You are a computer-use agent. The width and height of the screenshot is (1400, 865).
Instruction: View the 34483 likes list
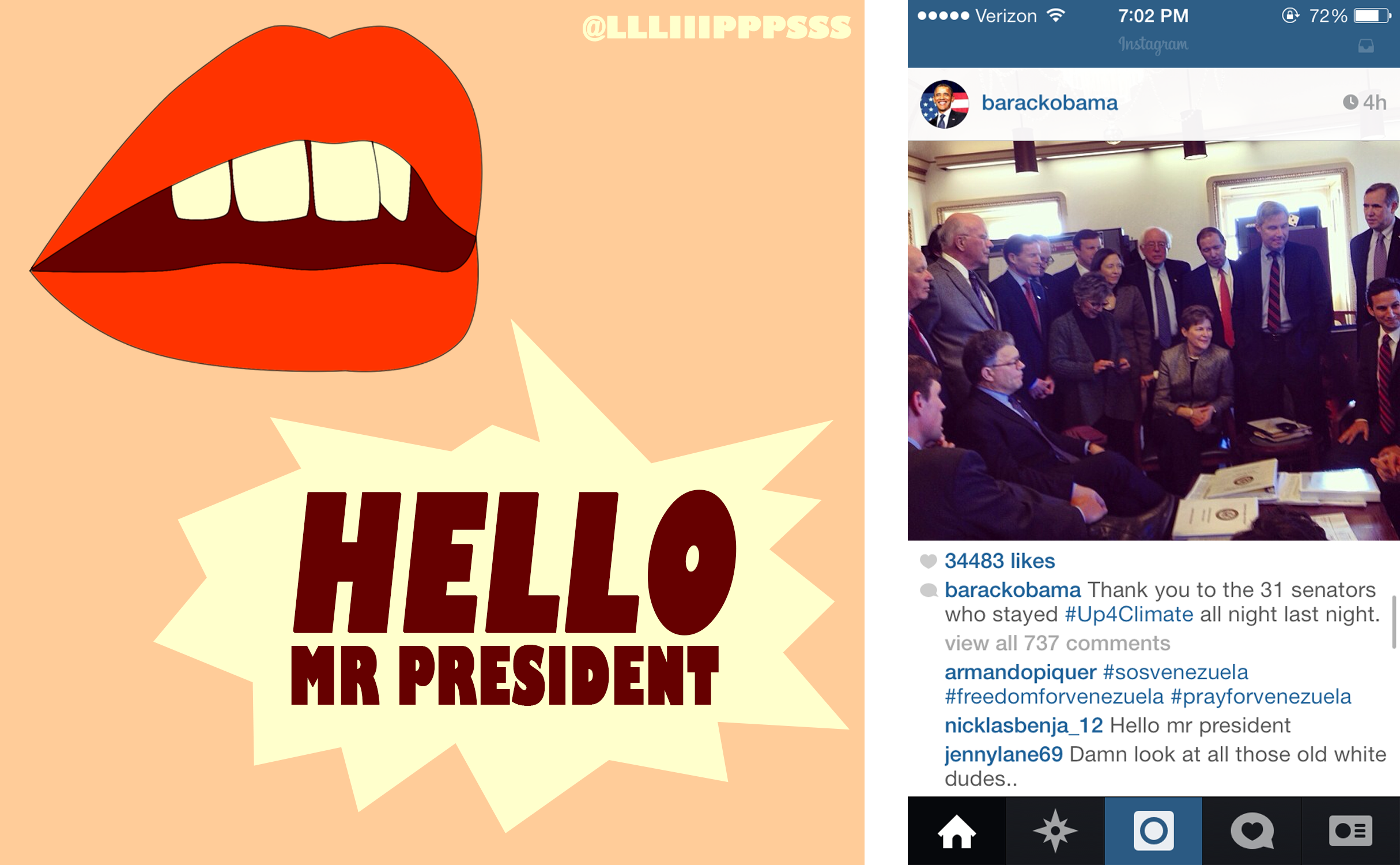(x=999, y=561)
